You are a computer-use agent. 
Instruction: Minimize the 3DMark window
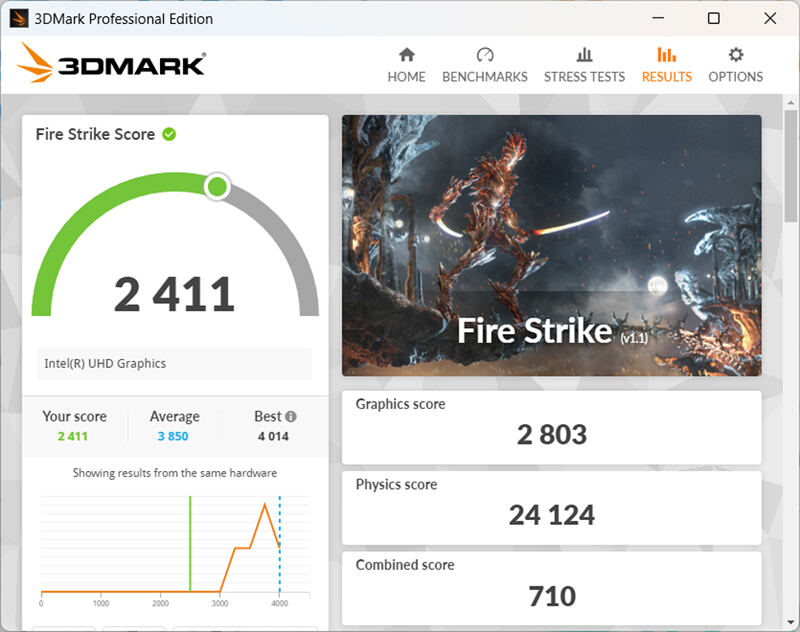tap(658, 18)
